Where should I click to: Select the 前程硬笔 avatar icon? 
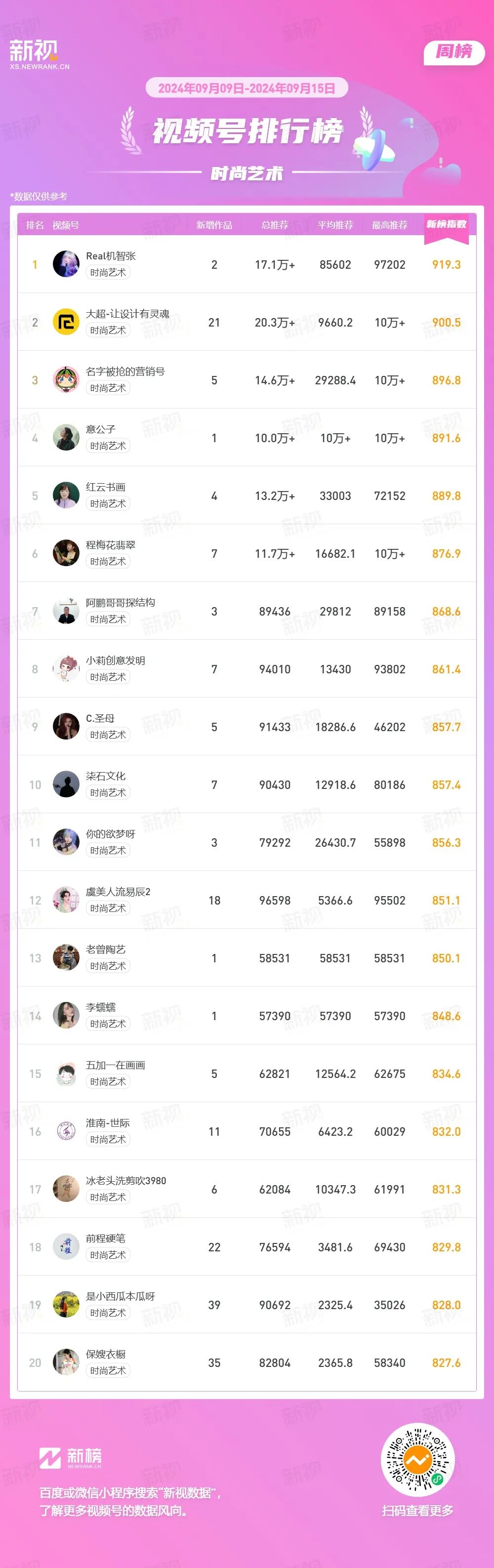point(66,1247)
